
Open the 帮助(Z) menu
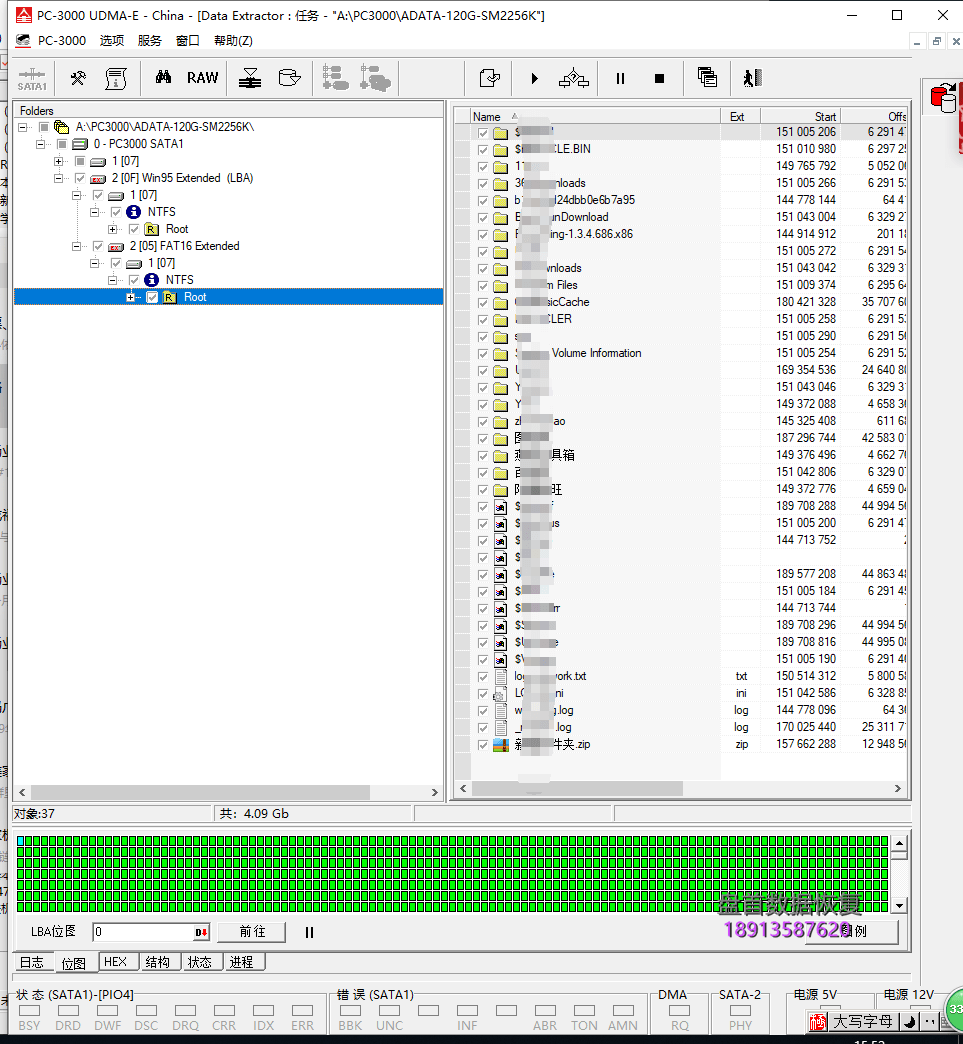click(233, 41)
